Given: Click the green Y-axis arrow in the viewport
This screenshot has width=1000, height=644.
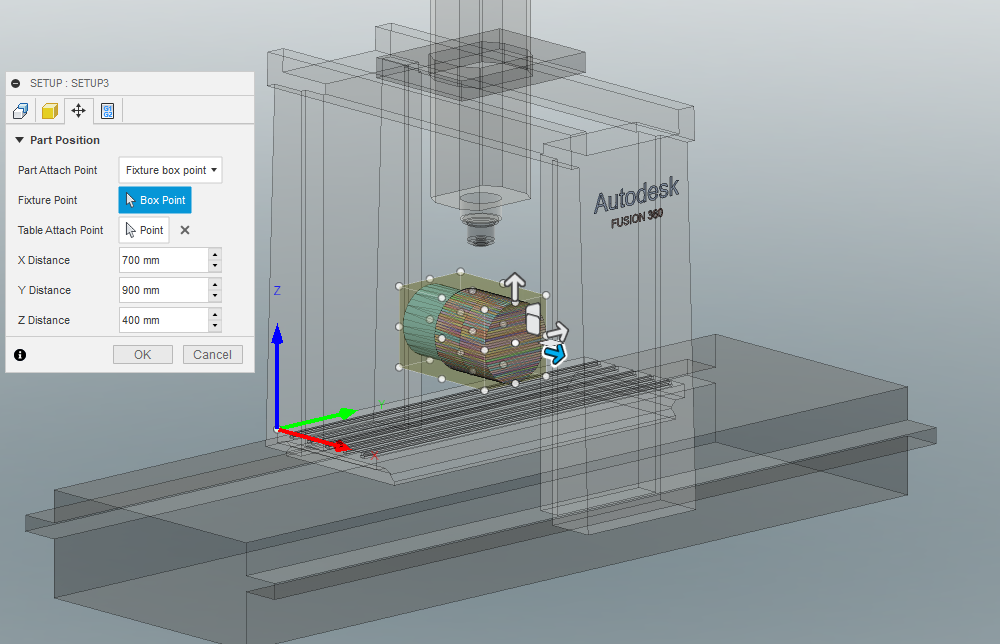Looking at the screenshot, I should [340, 412].
